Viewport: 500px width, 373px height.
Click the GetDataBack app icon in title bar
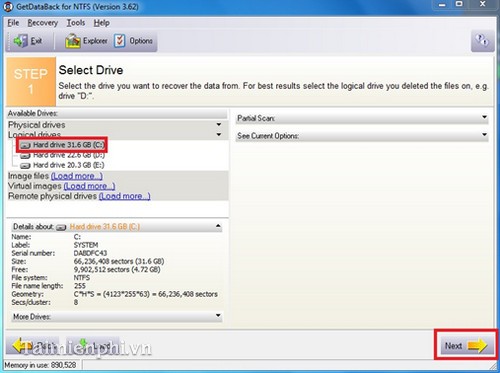9,7
